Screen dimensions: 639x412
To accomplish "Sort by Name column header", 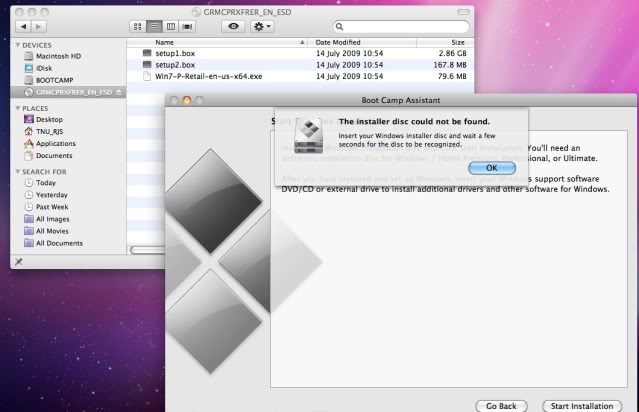I will click(x=217, y=42).
